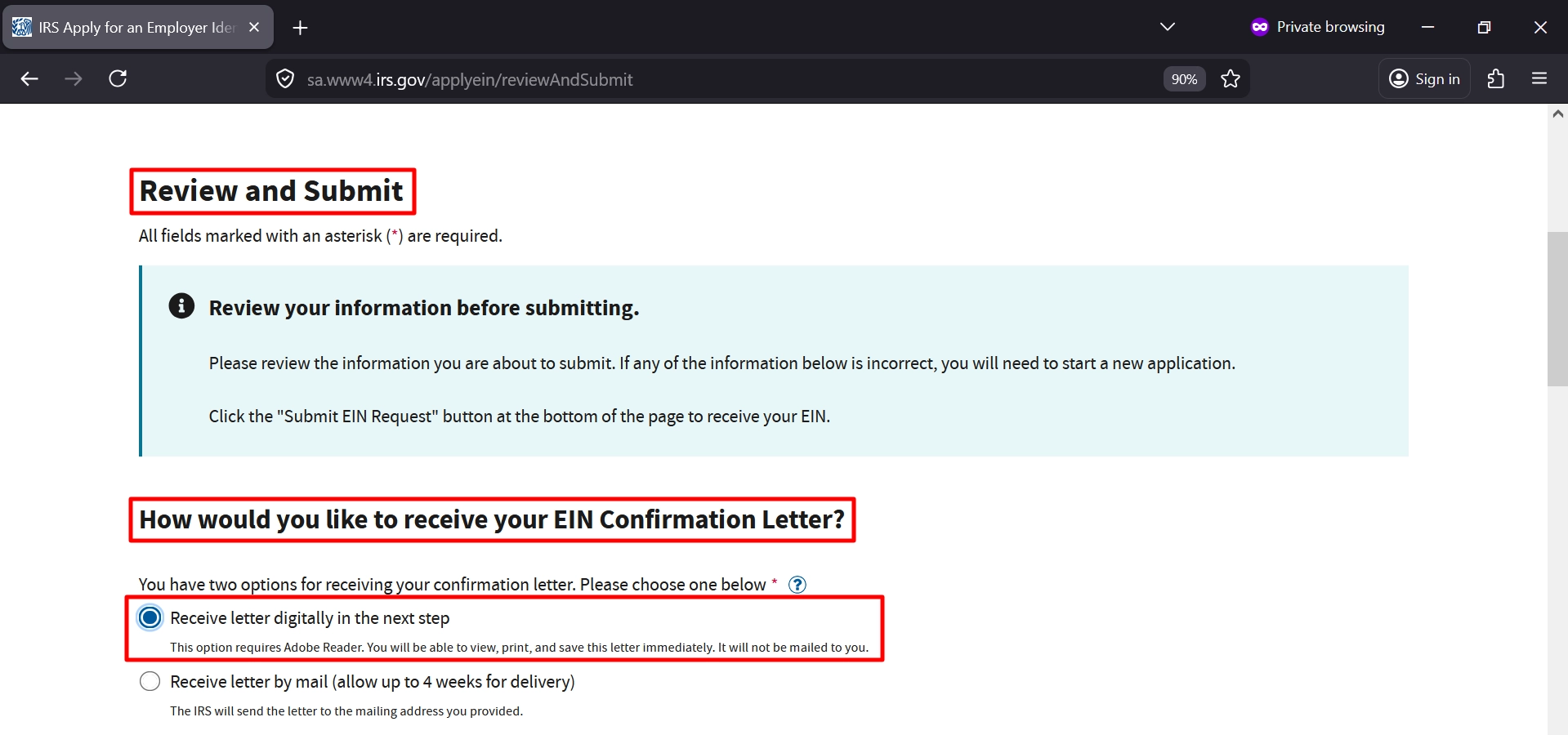Click the 90% zoom level indicator
This screenshot has height=735, width=1568.
pyautogui.click(x=1184, y=79)
